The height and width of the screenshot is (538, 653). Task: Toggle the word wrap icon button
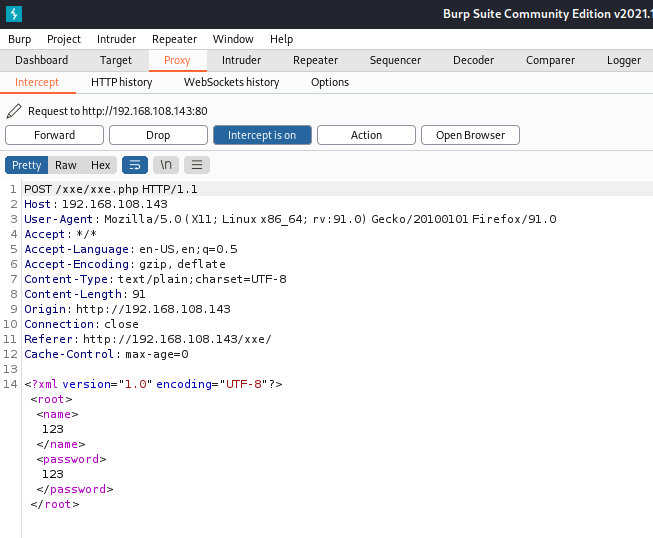point(135,165)
